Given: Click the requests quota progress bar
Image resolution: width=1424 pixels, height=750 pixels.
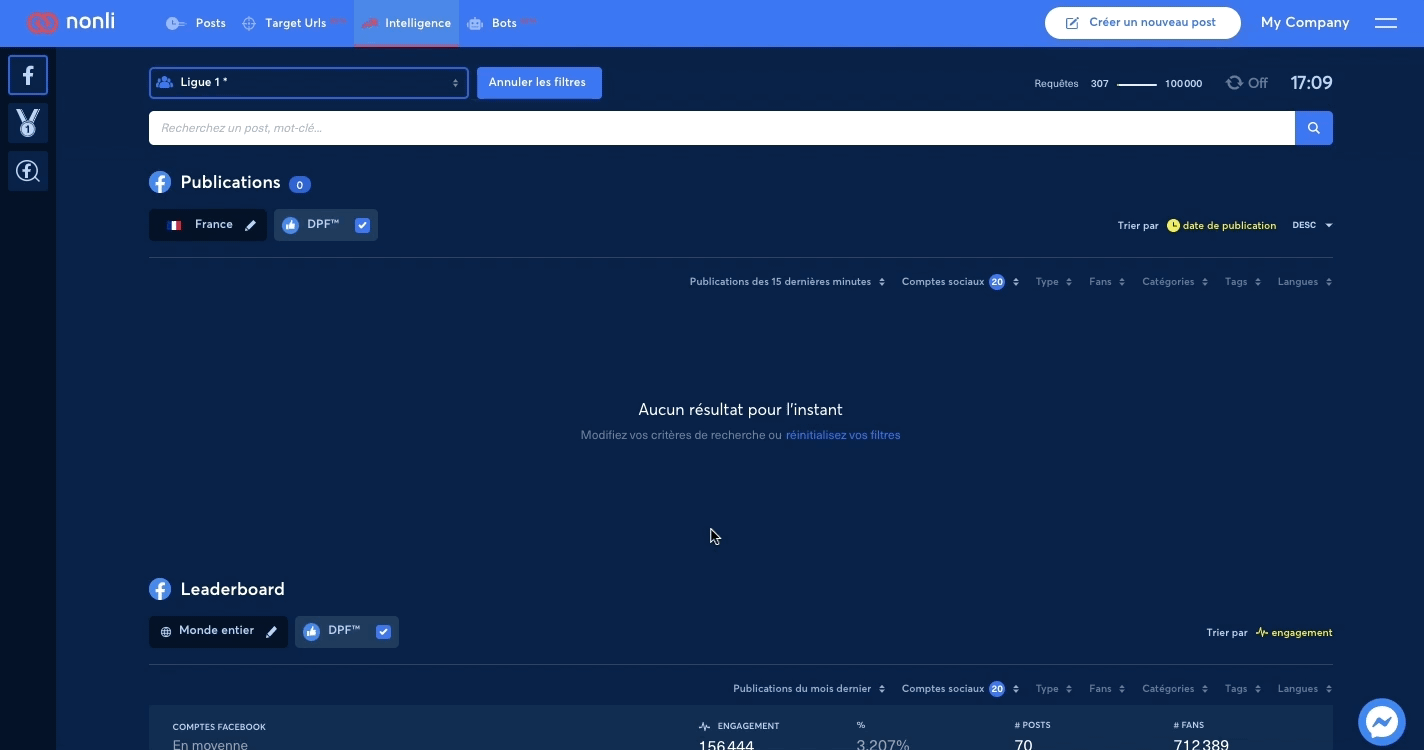Looking at the screenshot, I should tap(1136, 85).
